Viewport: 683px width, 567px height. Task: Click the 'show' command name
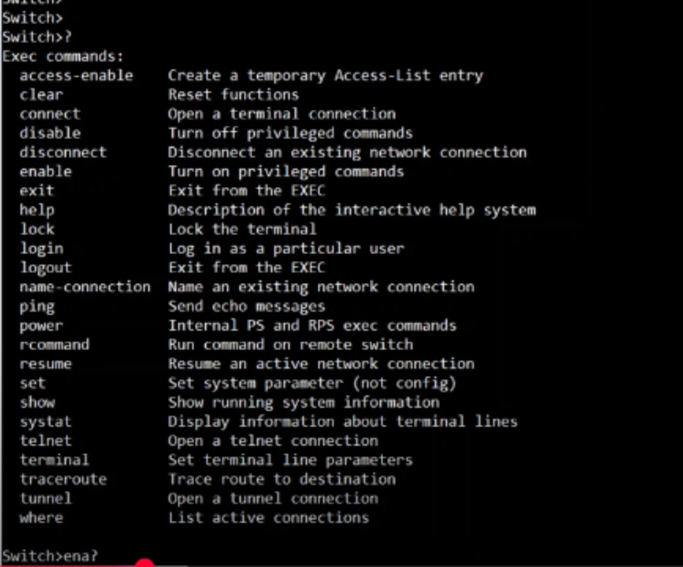tap(37, 402)
